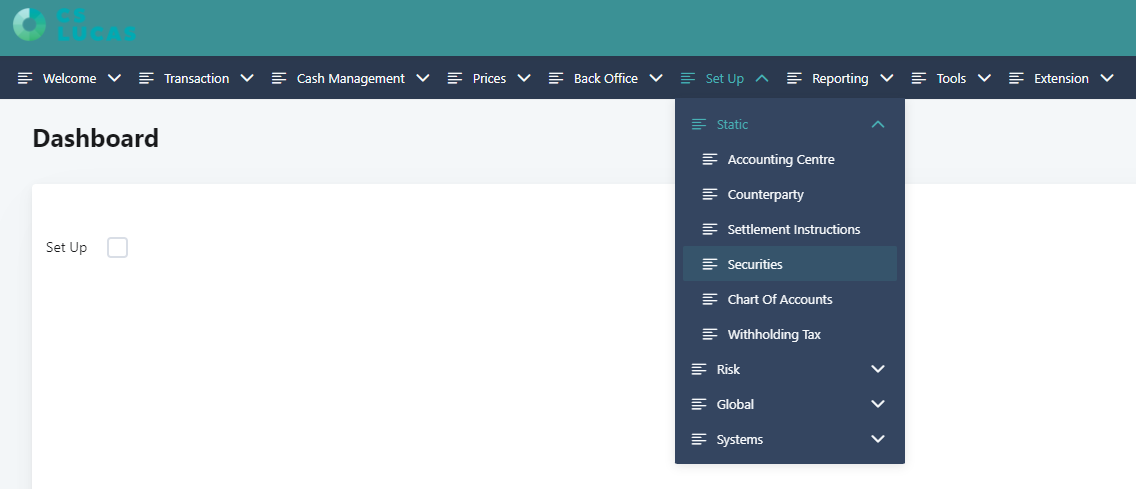Click the lines icon beside Transaction
The width and height of the screenshot is (1136, 489).
(146, 78)
